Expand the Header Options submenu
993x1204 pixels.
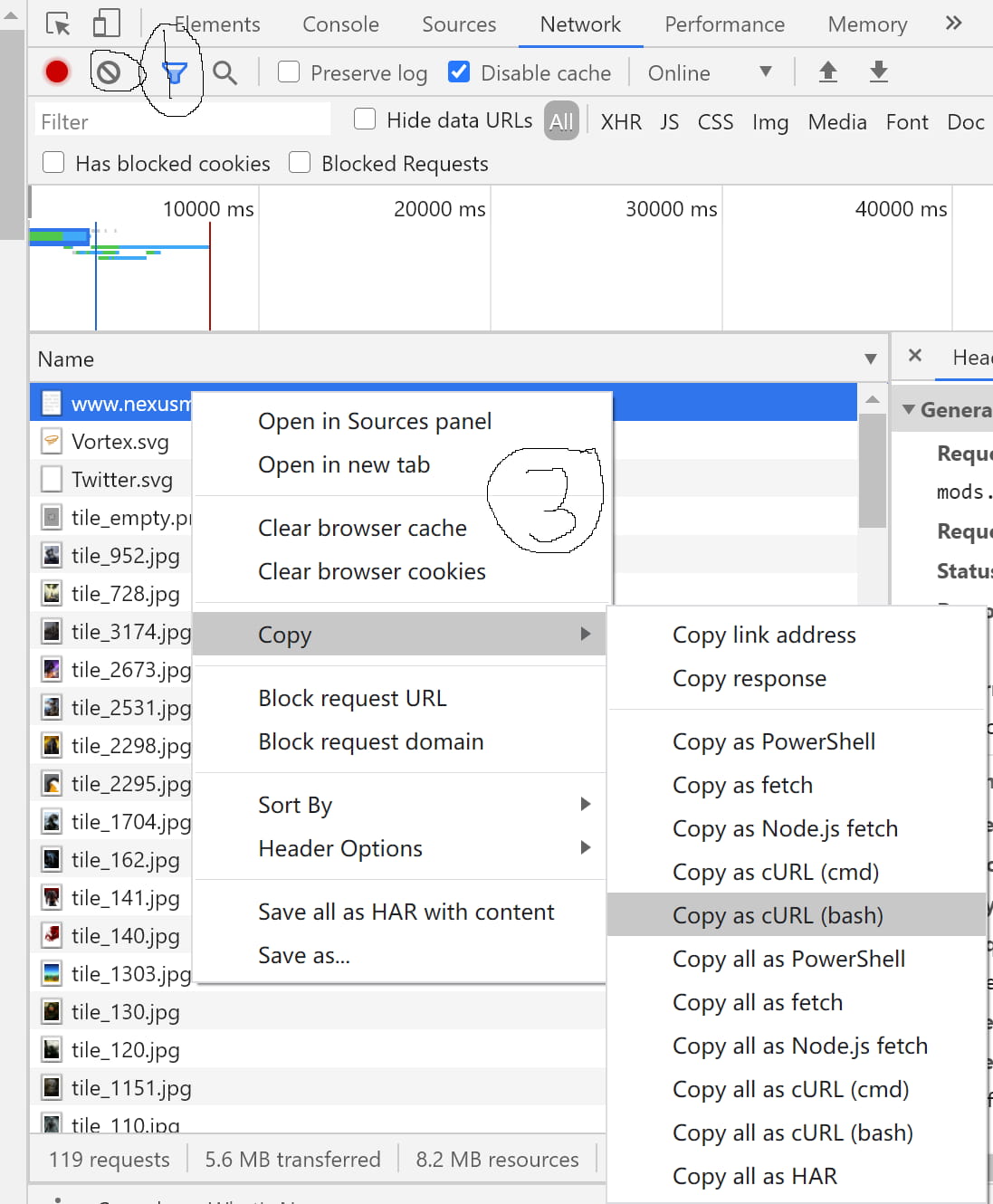coord(586,847)
